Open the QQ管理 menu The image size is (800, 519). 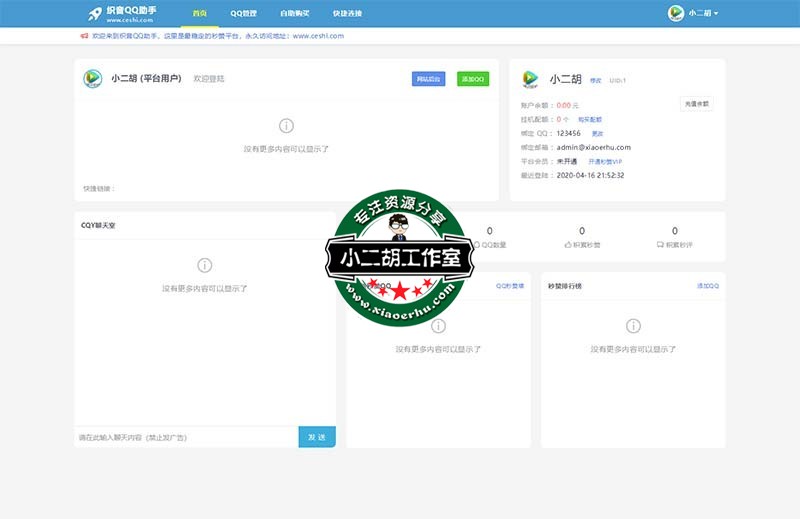pos(243,13)
